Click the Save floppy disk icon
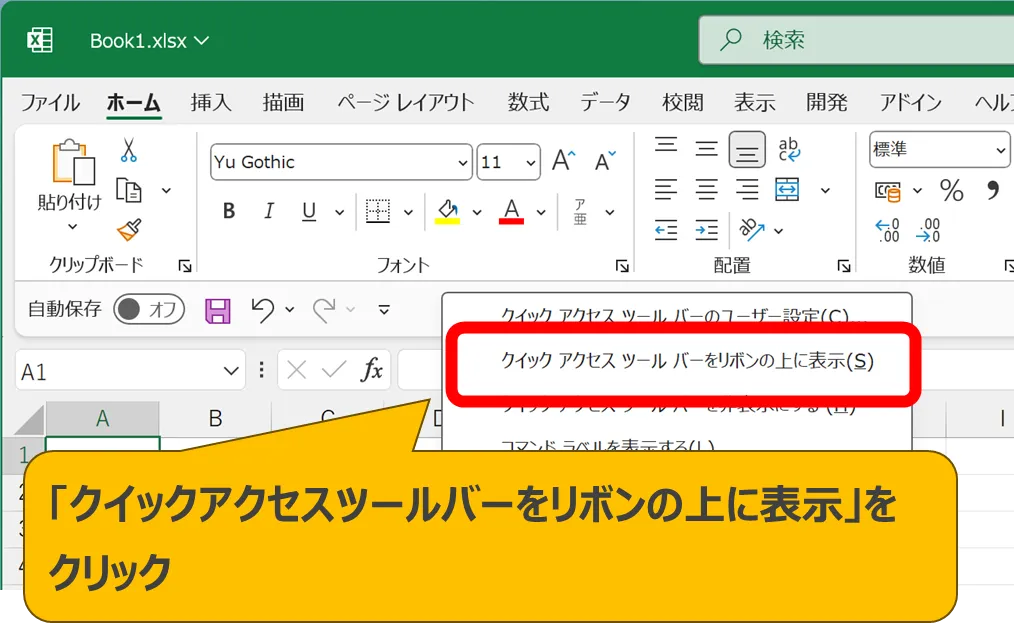The width and height of the screenshot is (1014, 623). tap(217, 310)
